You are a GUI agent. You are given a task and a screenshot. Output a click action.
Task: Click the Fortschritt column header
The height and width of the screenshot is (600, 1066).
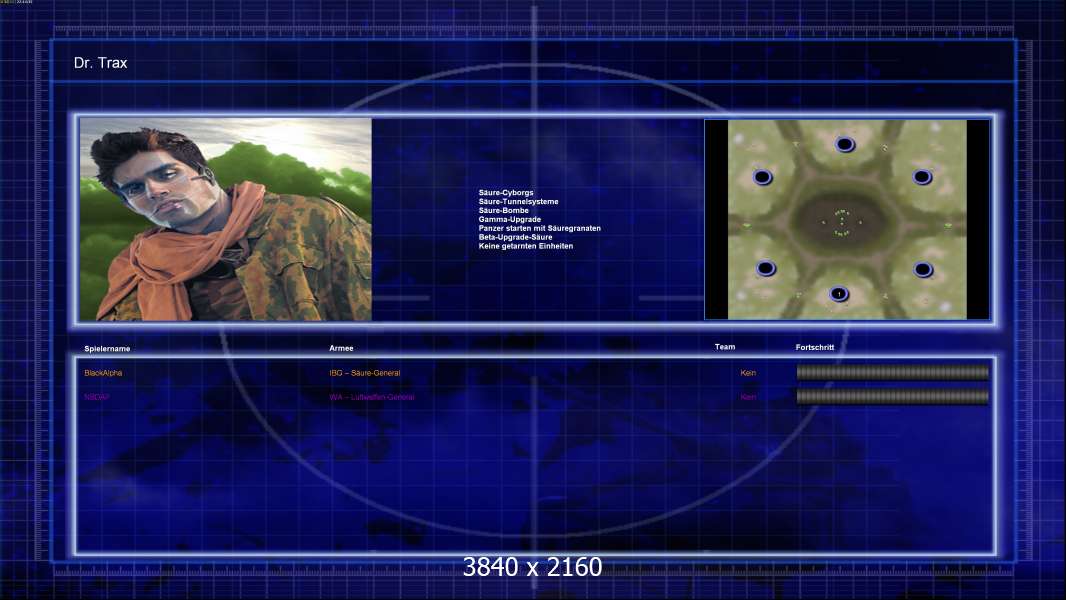(x=814, y=347)
